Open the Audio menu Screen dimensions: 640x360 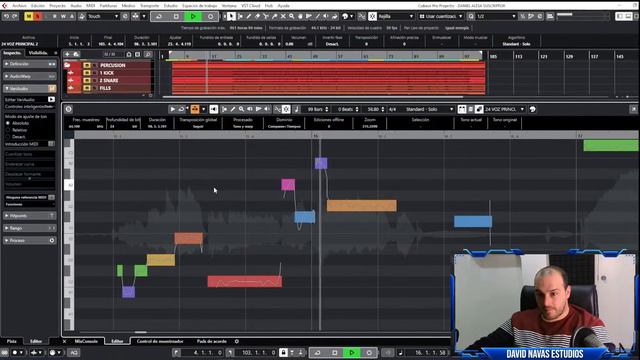point(76,6)
